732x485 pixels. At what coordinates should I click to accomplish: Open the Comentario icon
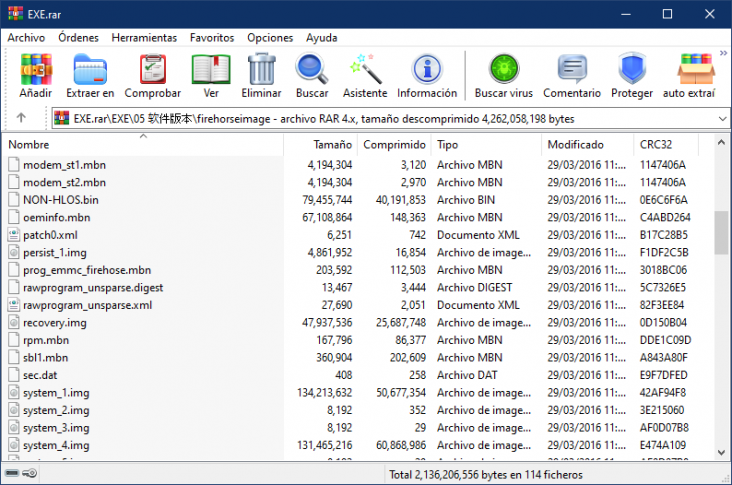[x=572, y=69]
